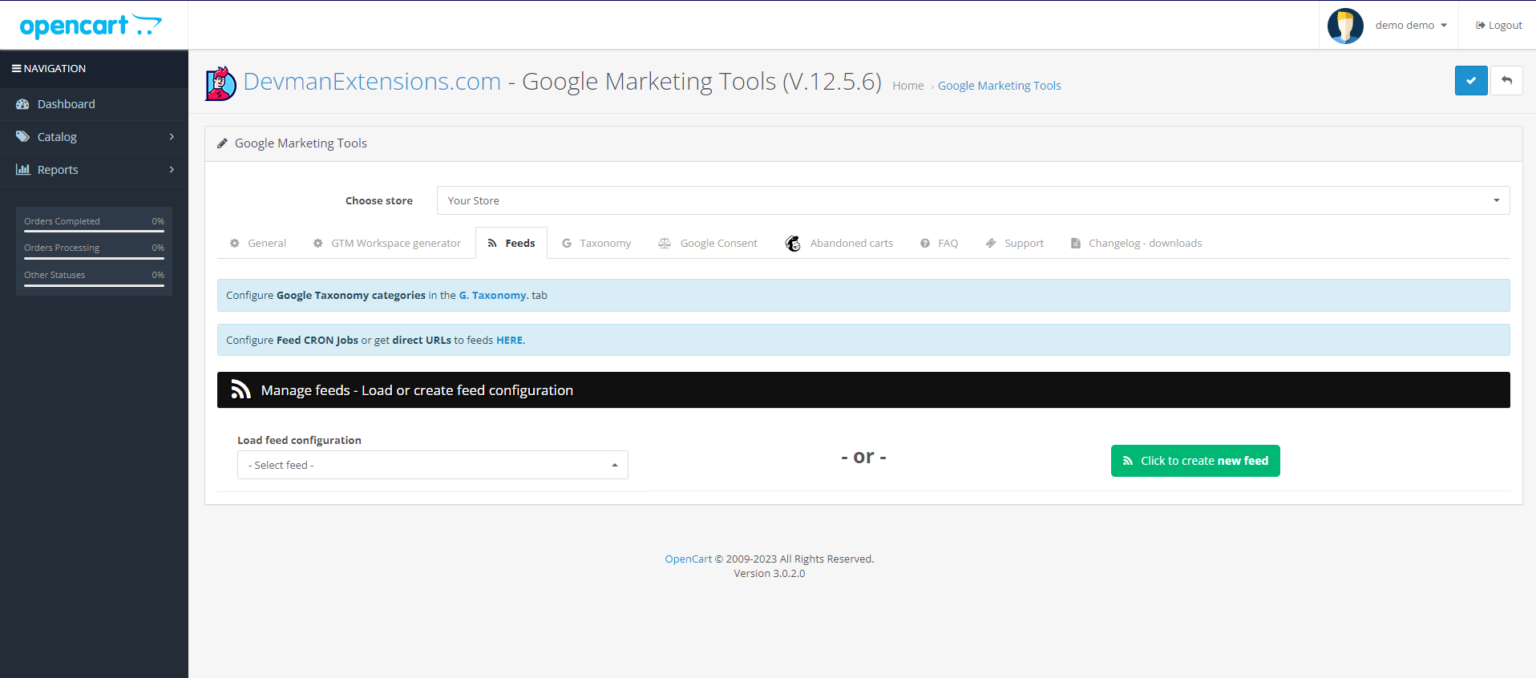Viewport: 1536px width, 678px height.
Task: Switch to the Taxonomy tab
Action: 604,242
